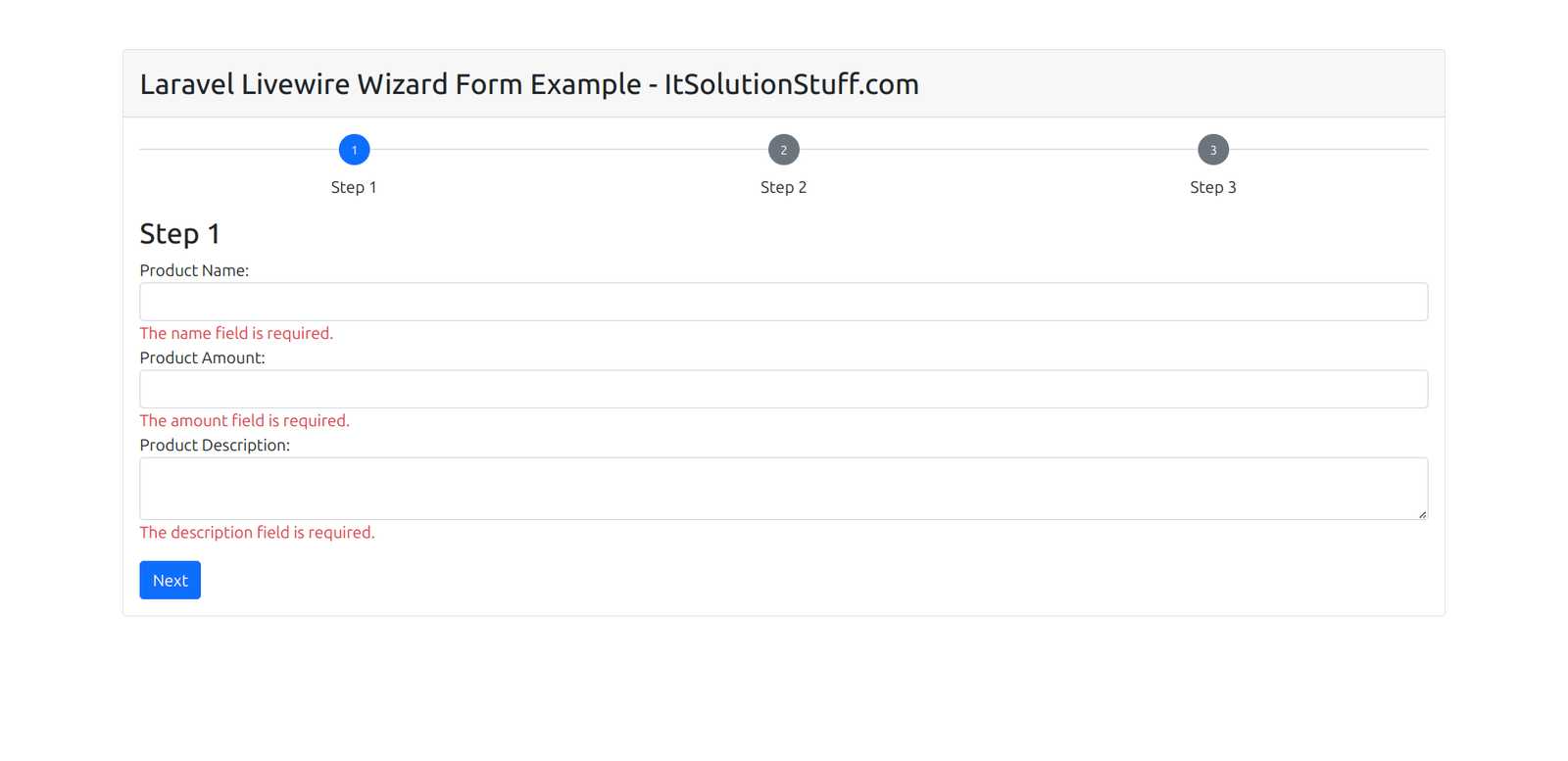The width and height of the screenshot is (1568, 761).
Task: Click the Step 2 text label
Action: click(783, 187)
